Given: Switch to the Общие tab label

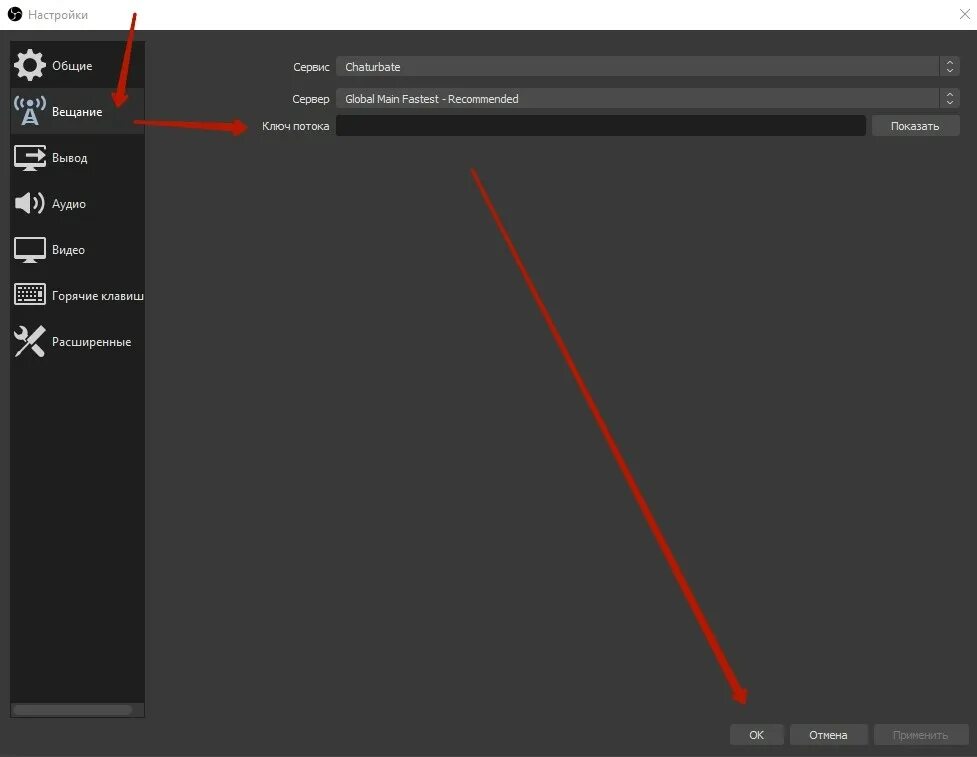Looking at the screenshot, I should [72, 65].
